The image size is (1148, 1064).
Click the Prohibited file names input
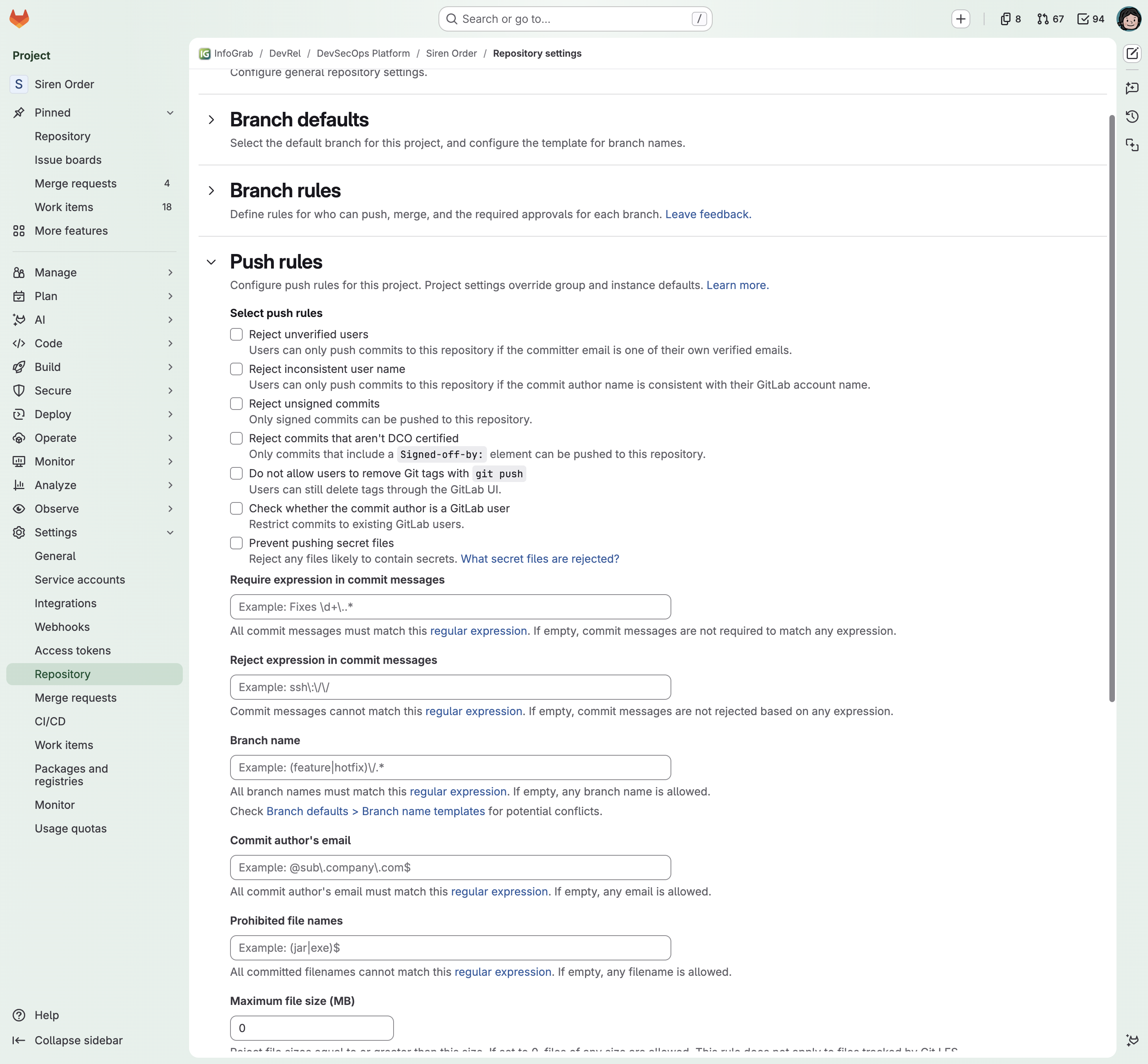tap(450, 948)
